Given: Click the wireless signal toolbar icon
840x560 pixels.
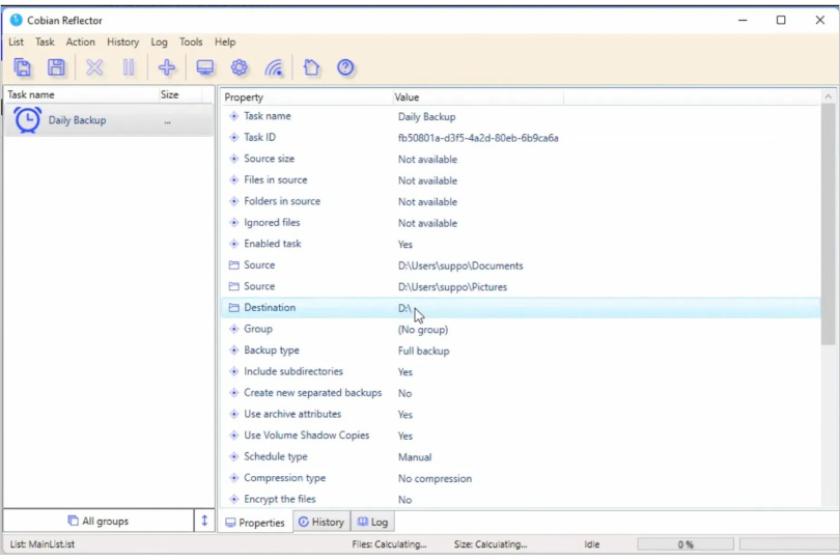Looking at the screenshot, I should (x=274, y=68).
